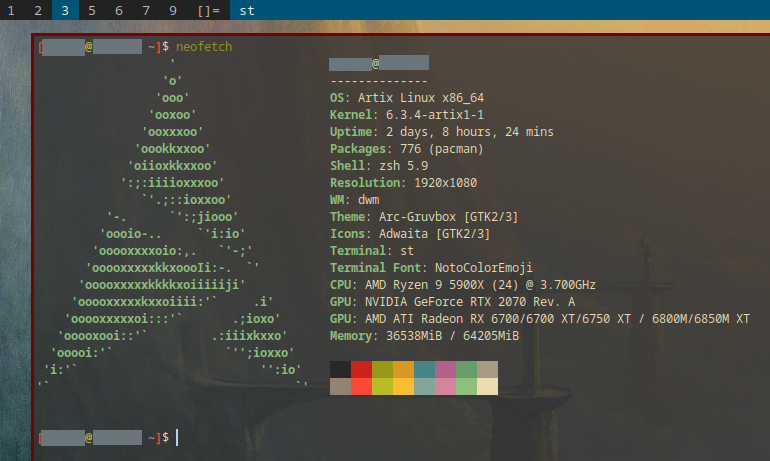Click the olive green color block, top row

click(383, 370)
